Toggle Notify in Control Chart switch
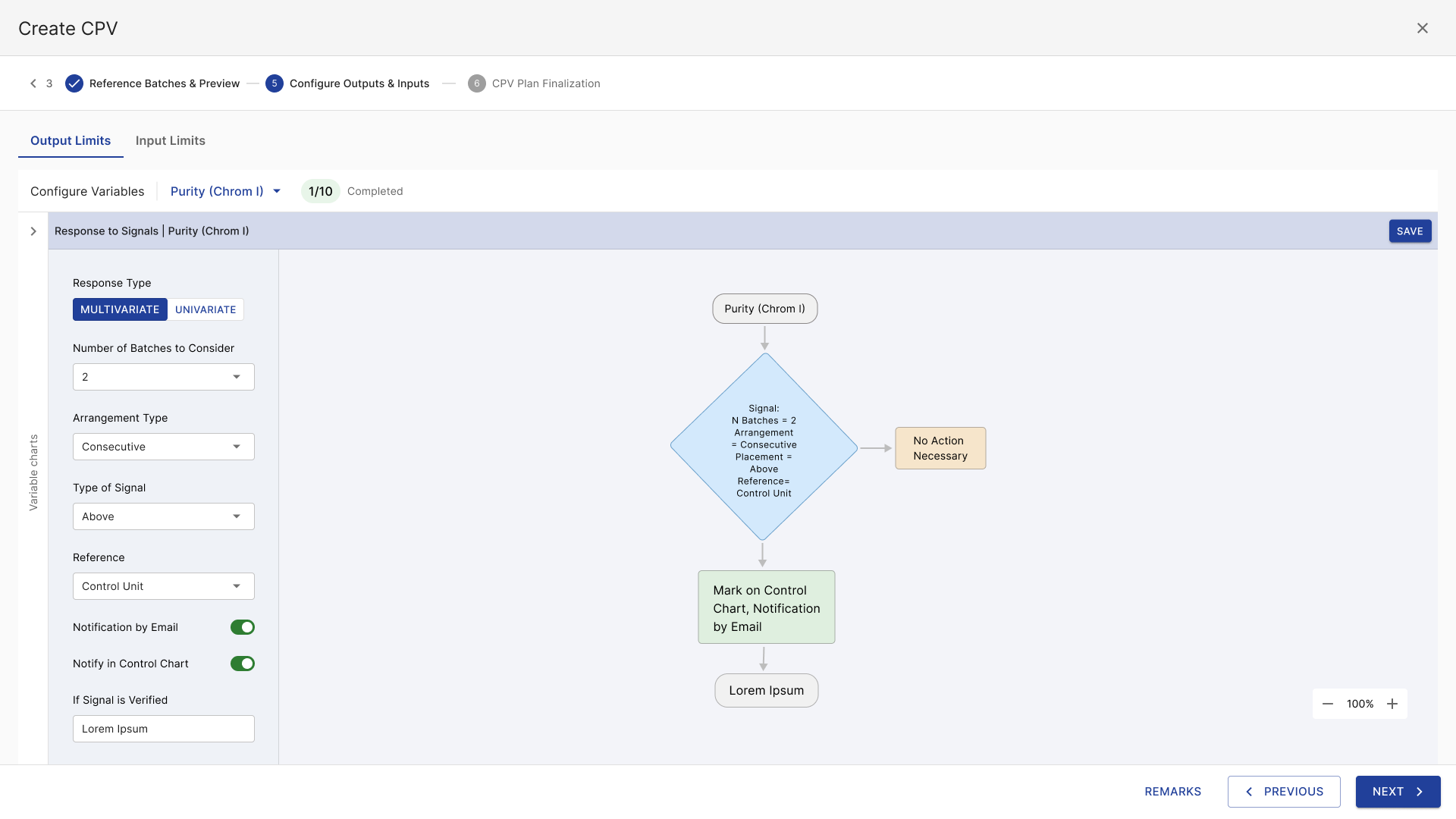 [x=243, y=664]
